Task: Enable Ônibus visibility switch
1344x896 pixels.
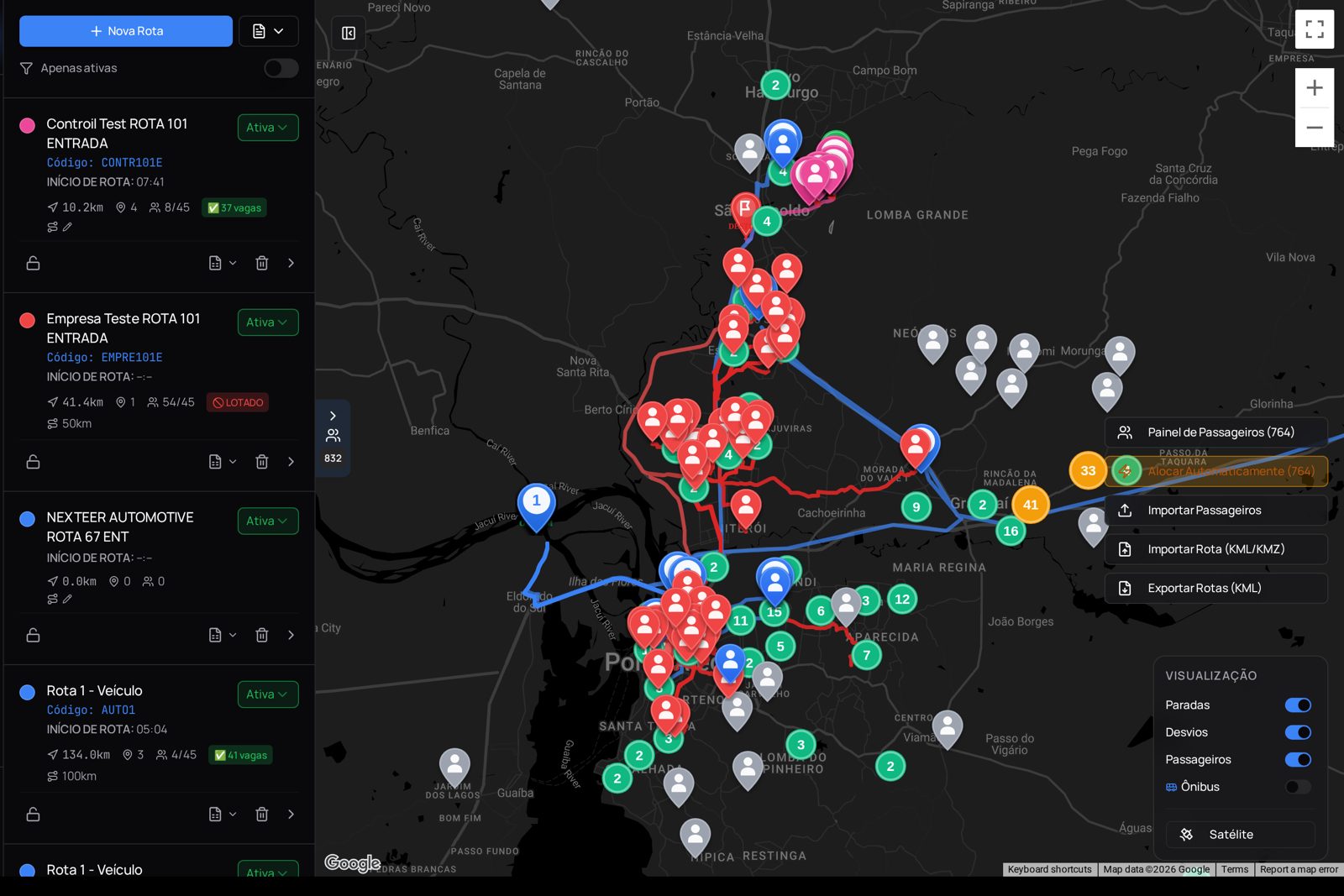Action: coord(1298,787)
